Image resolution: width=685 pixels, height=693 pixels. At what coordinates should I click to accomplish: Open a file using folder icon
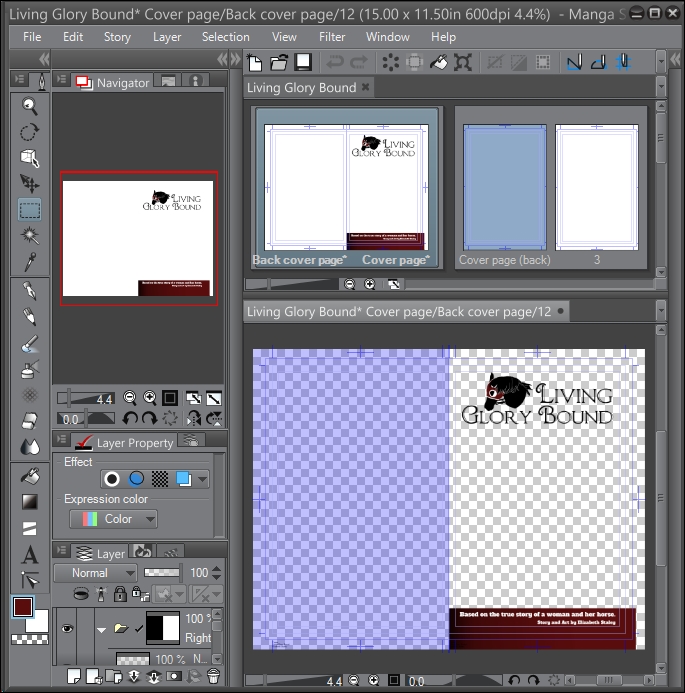pos(279,62)
